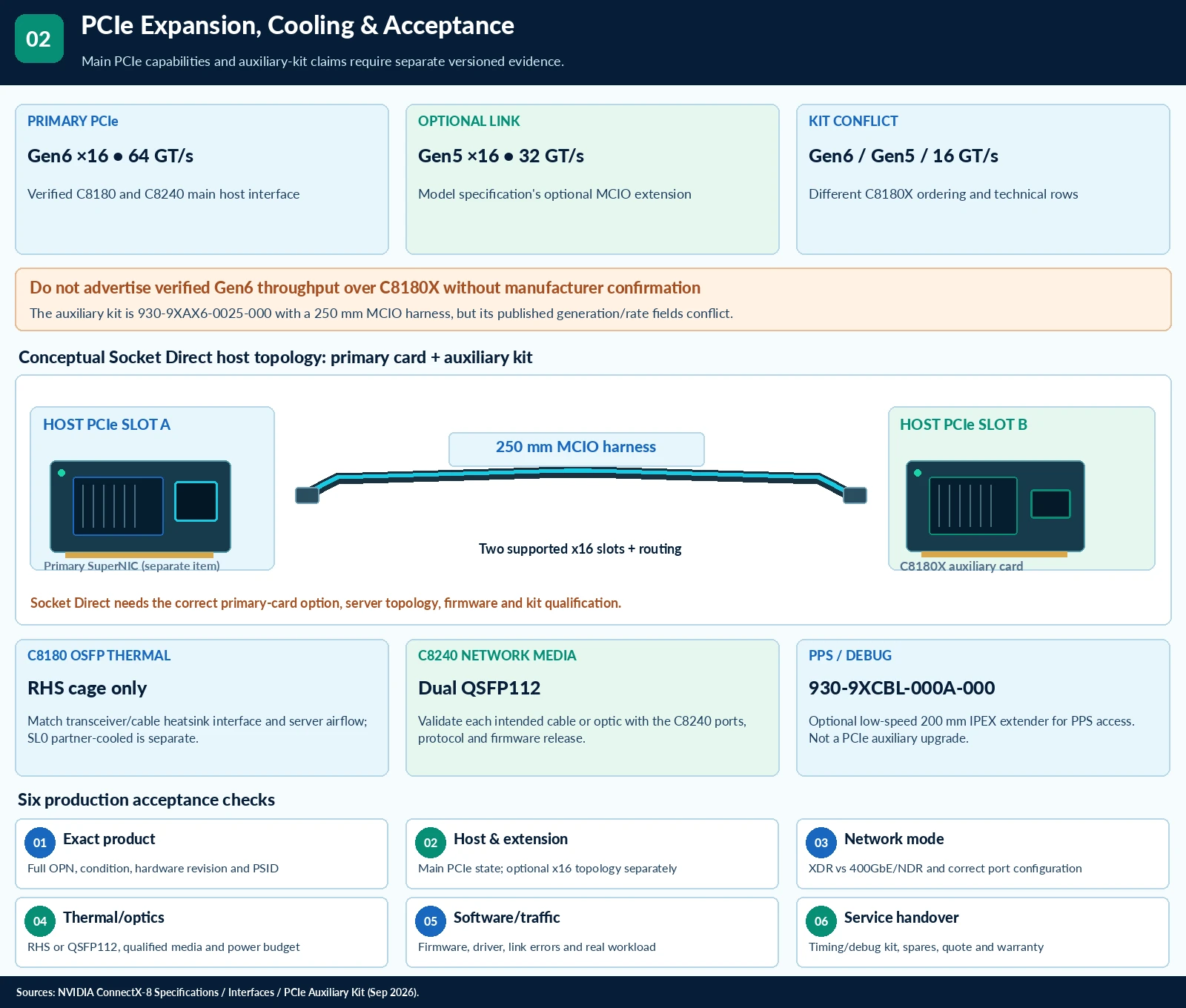This screenshot has width=1186, height=1008.
Task: Click the Gen6 / Gen5 / 16 GT/s value
Action: coord(903,156)
